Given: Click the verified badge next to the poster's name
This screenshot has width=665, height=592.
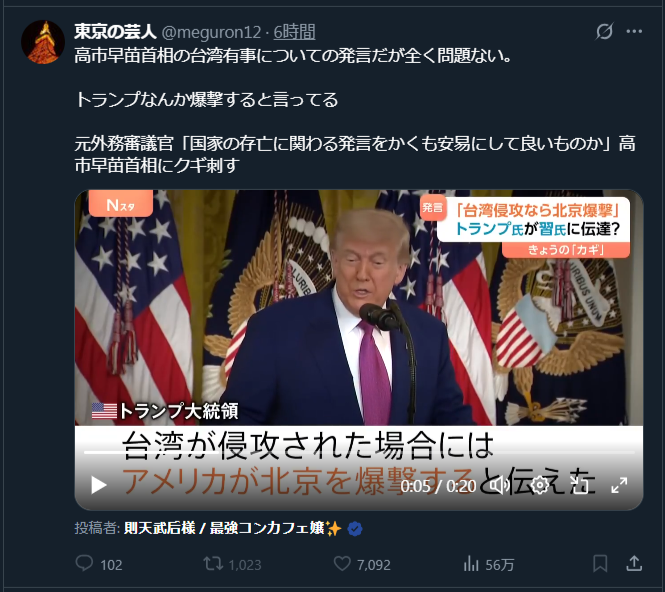Looking at the screenshot, I should (x=355, y=529).
